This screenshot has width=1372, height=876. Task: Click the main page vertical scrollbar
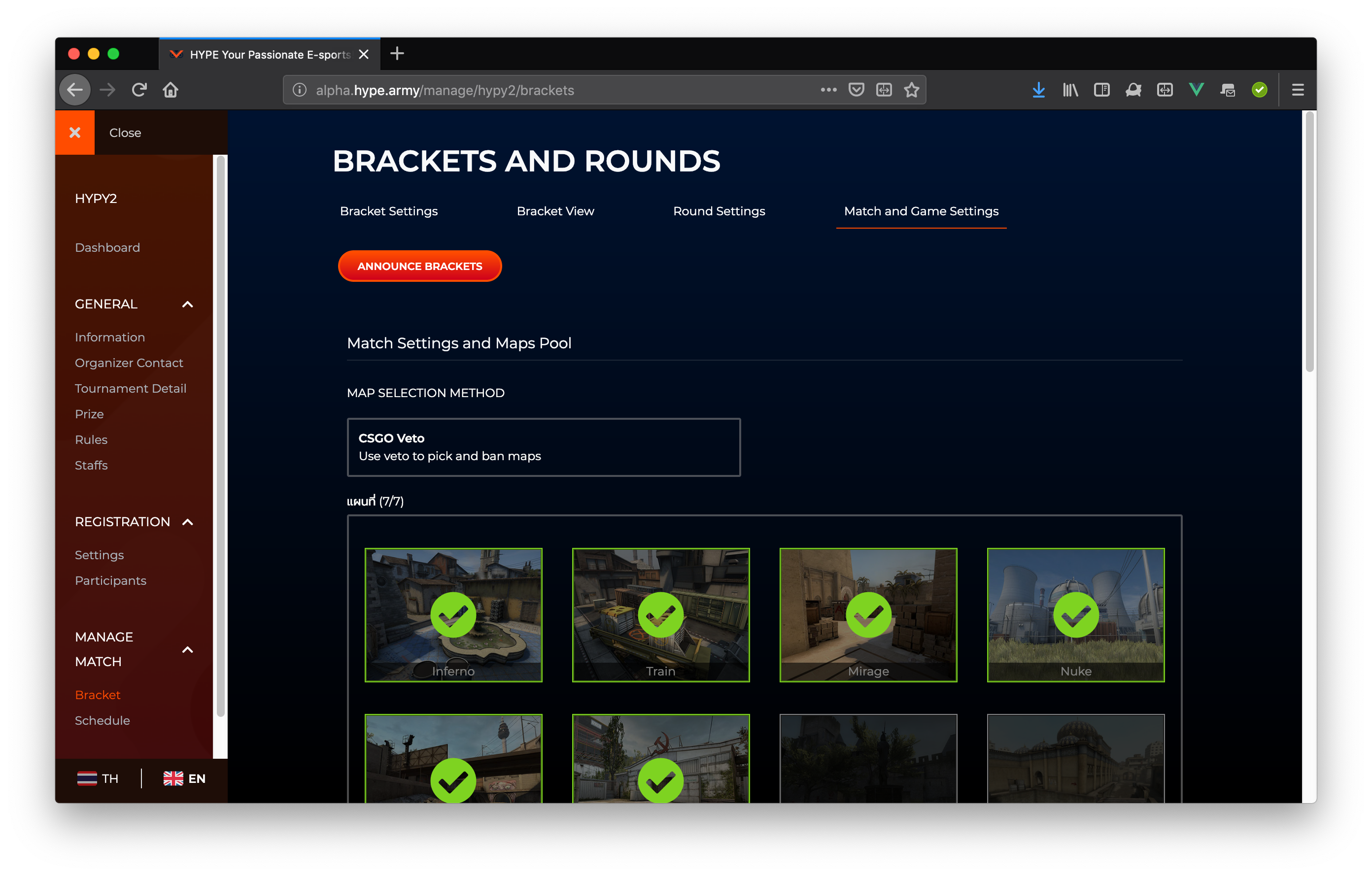pos(1310,242)
